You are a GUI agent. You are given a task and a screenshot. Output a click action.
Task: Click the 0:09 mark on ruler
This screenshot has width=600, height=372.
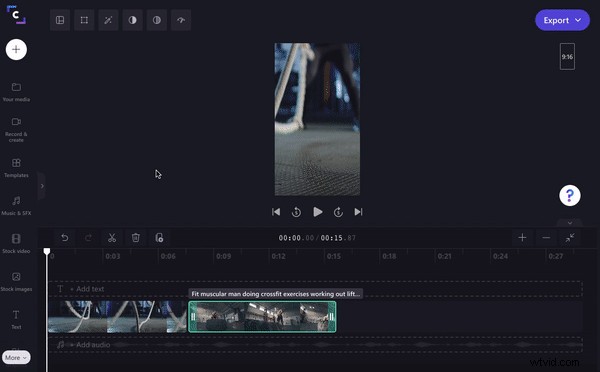click(x=223, y=256)
